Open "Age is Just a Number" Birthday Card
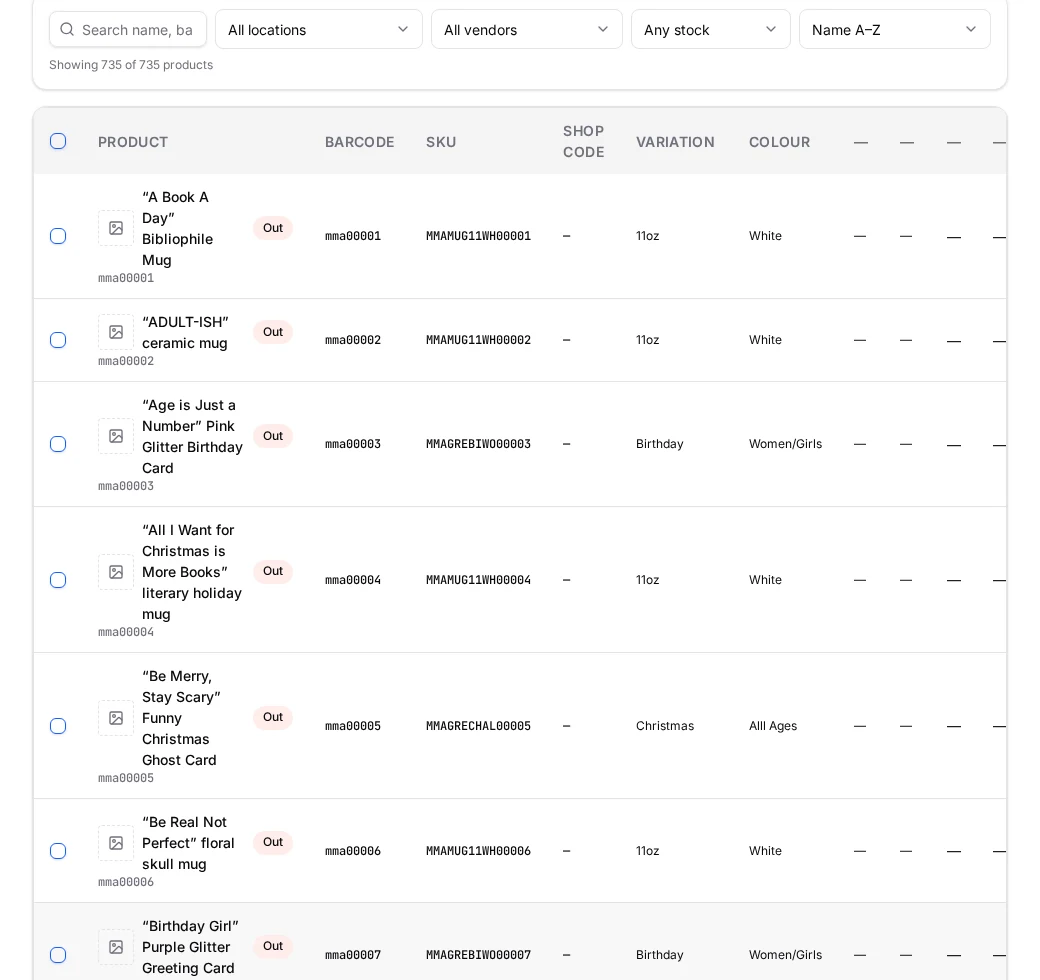 point(192,436)
